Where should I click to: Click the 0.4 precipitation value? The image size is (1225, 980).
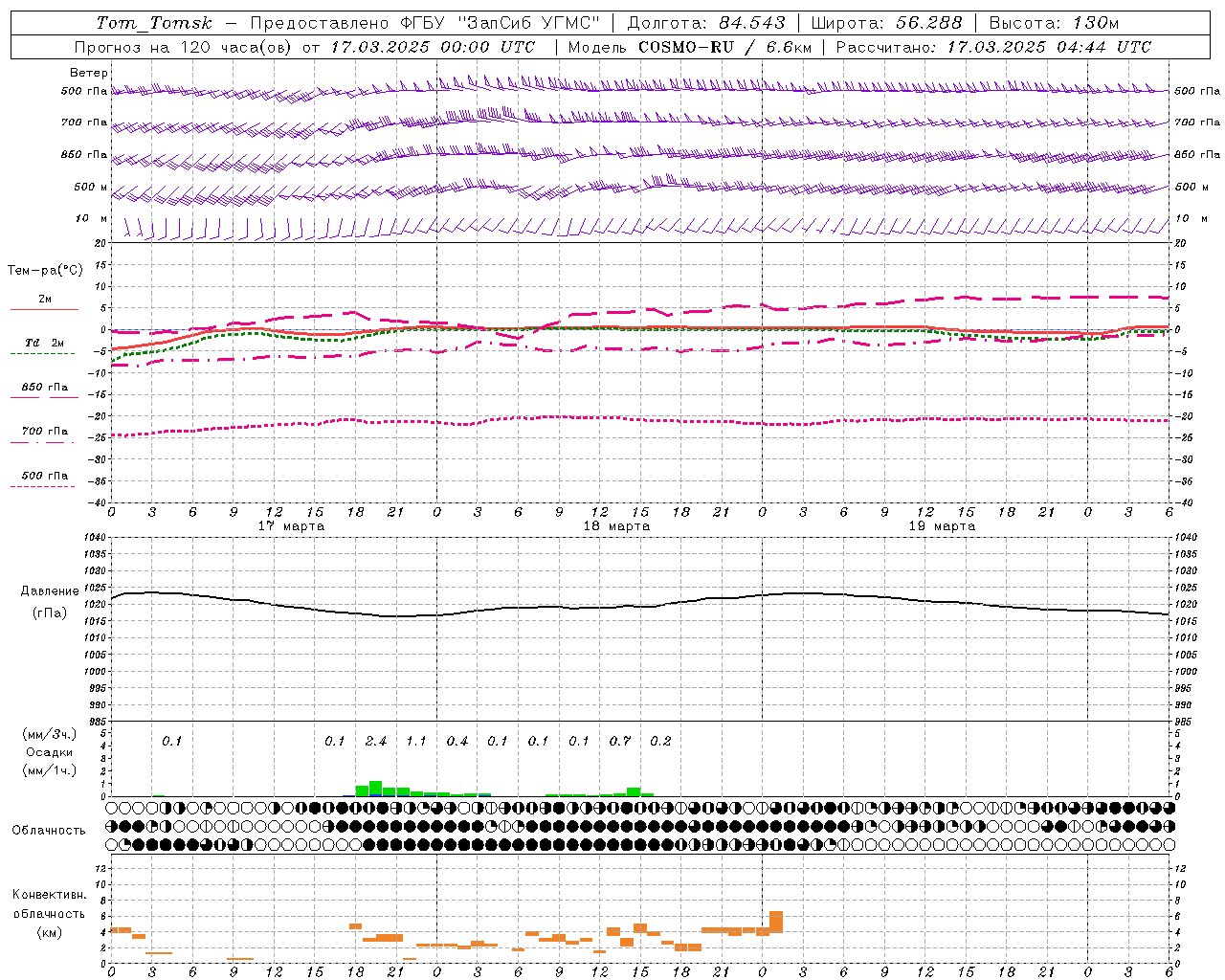click(x=457, y=742)
